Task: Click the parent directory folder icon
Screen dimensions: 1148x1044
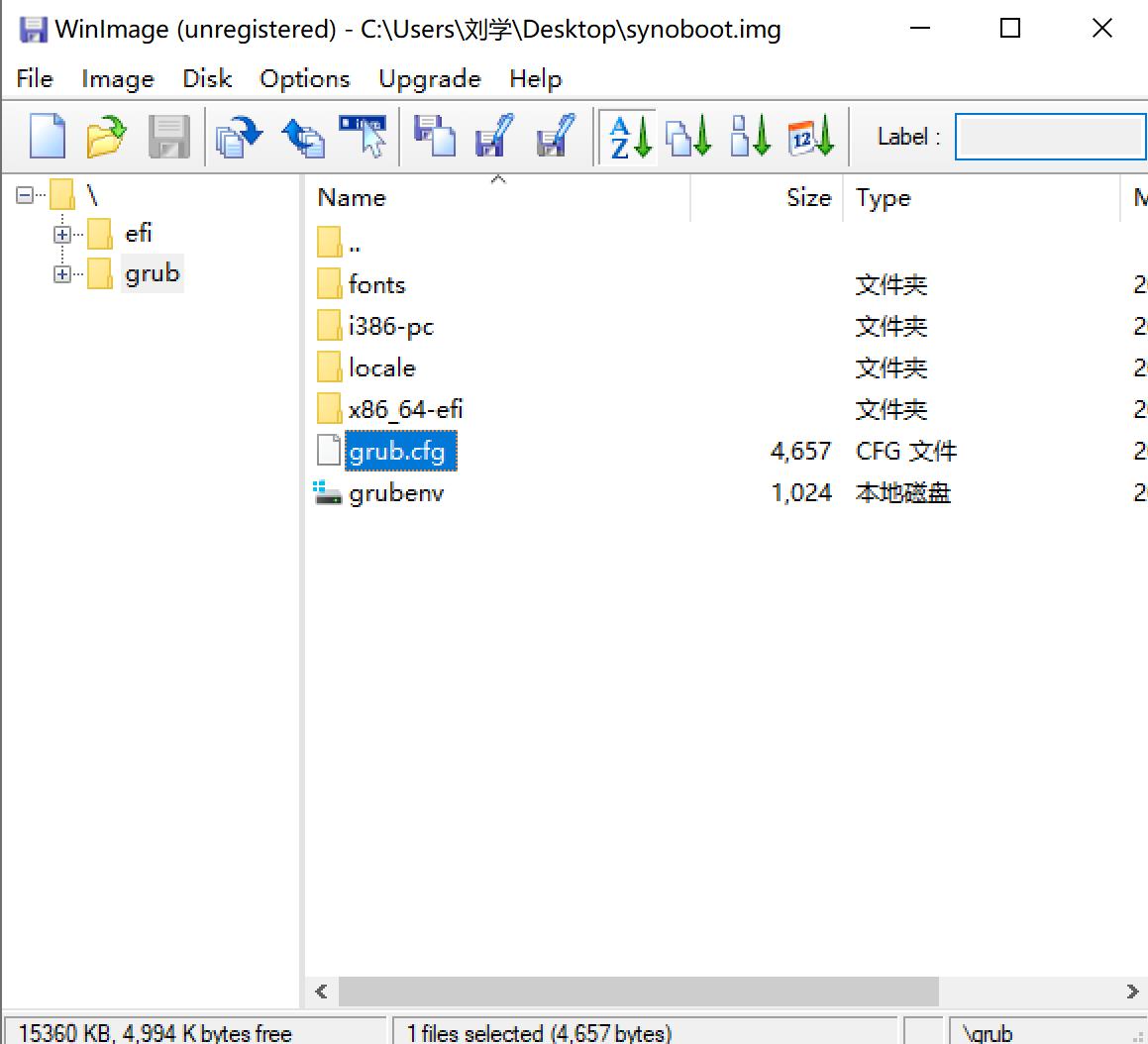Action: [x=330, y=243]
